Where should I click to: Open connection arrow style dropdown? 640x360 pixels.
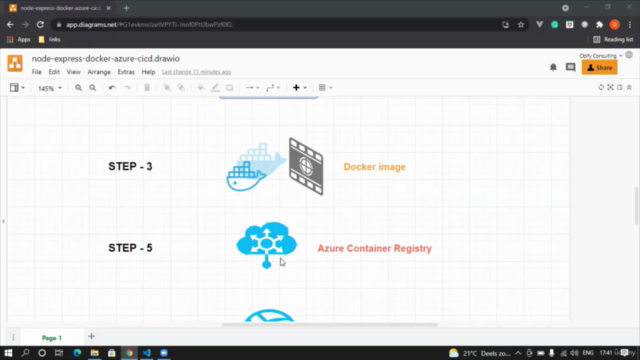pos(252,88)
